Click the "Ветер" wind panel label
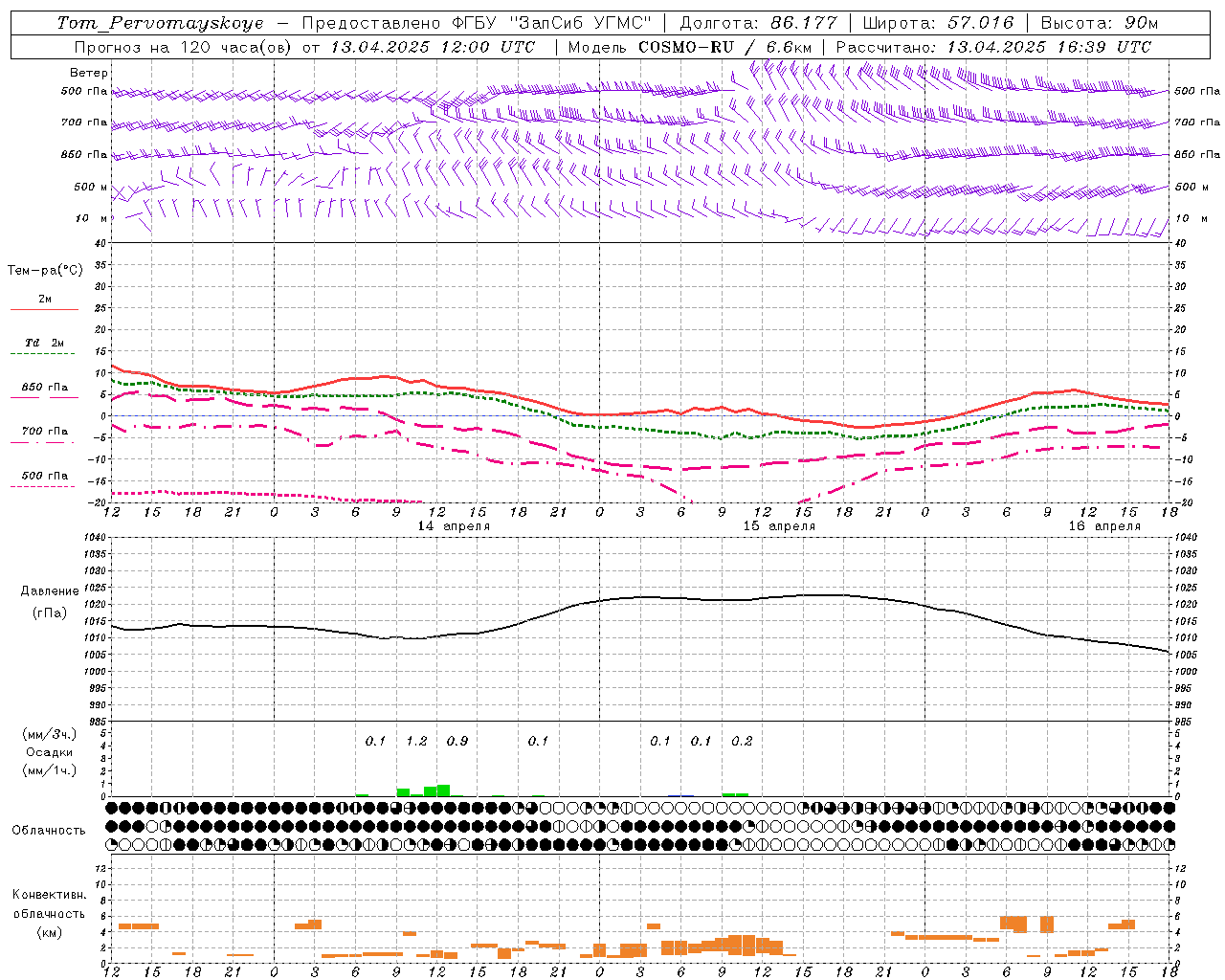The width and height of the screenshot is (1225, 980). 89,73
